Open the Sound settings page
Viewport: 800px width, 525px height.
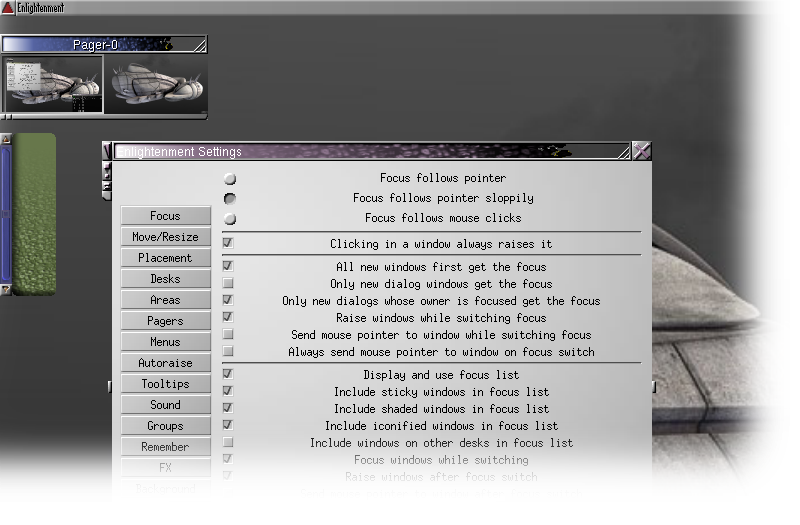point(165,405)
